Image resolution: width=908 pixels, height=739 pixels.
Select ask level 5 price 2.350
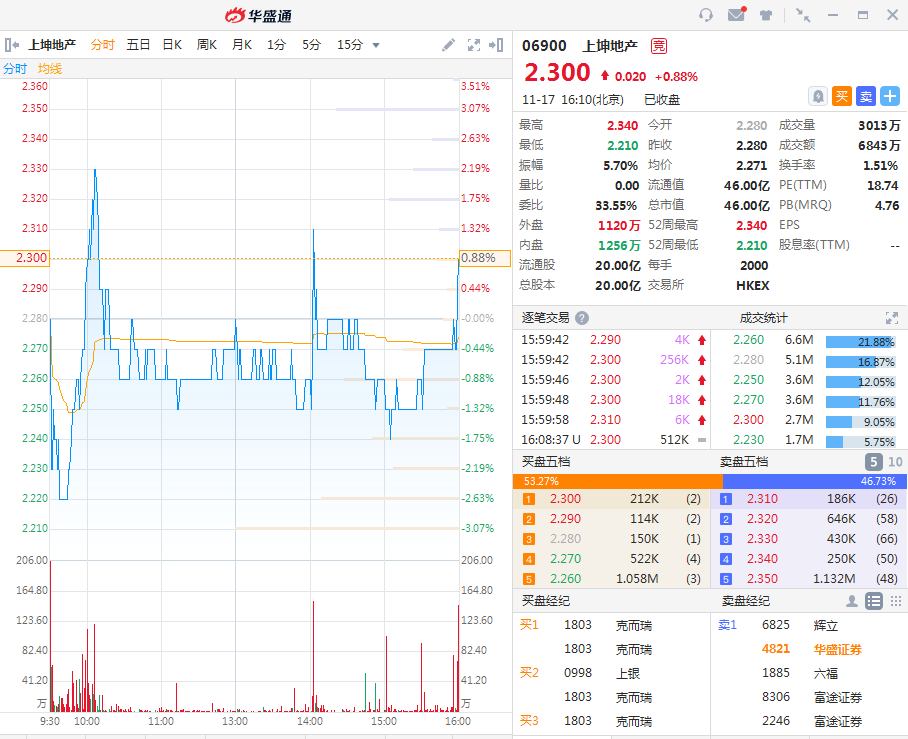click(762, 579)
